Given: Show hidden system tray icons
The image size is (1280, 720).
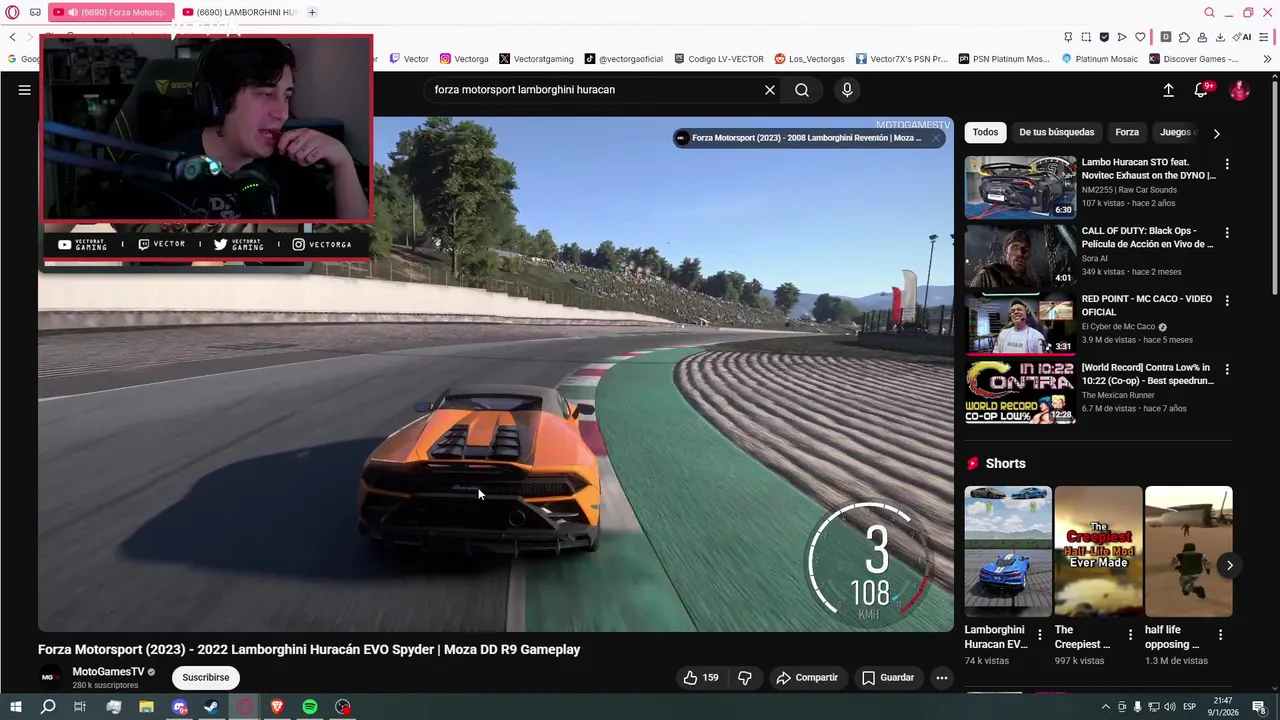Looking at the screenshot, I should pos(1106,707).
